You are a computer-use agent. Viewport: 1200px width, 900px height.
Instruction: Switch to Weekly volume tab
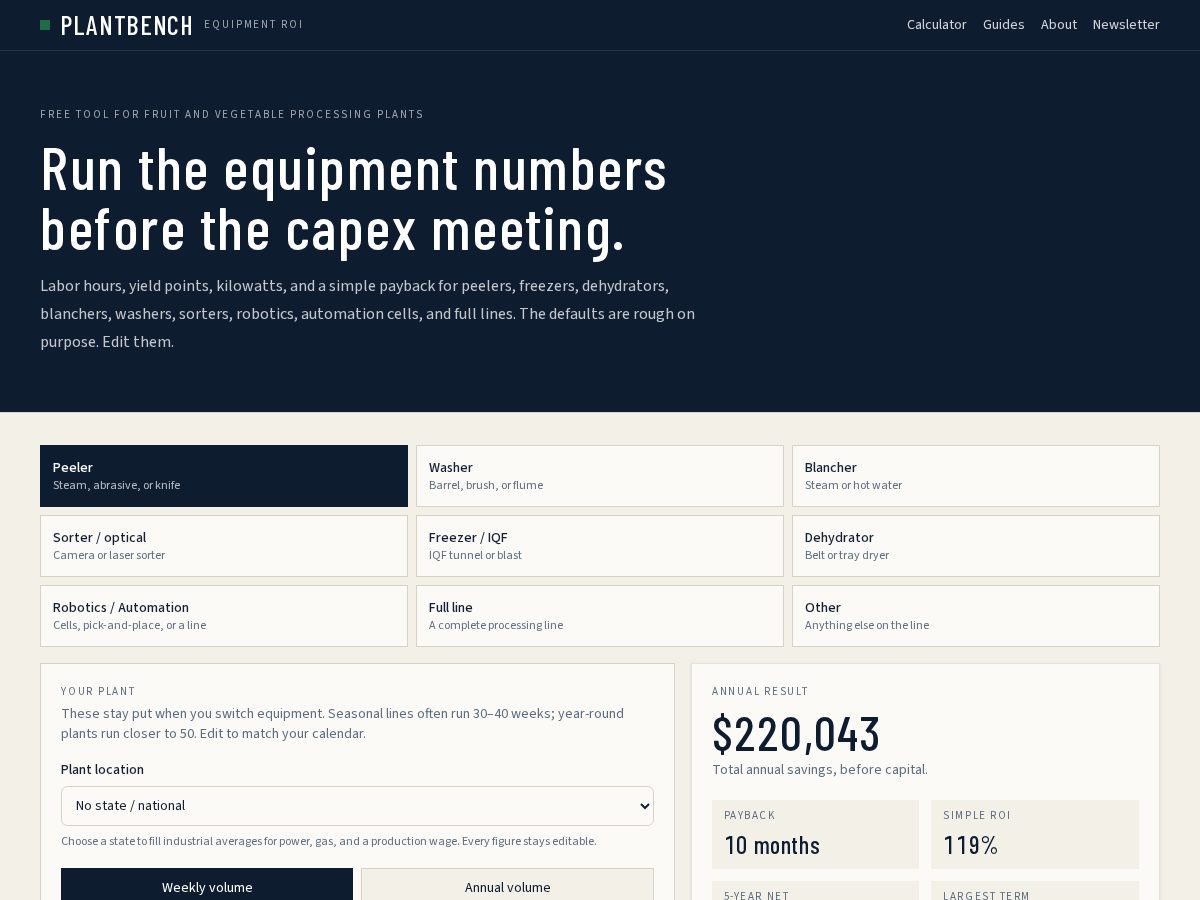(207, 887)
